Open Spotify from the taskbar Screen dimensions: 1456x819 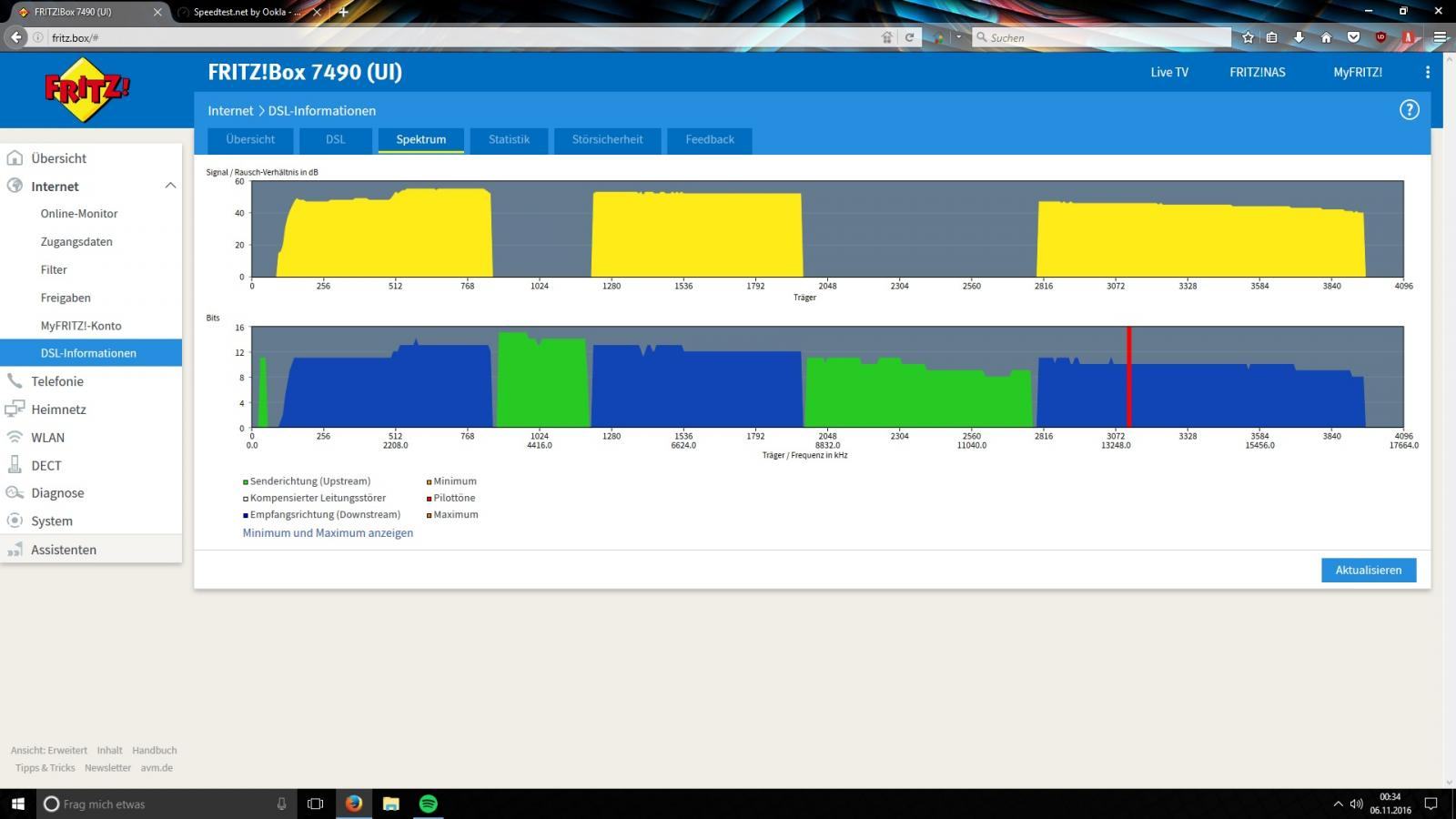coord(429,804)
